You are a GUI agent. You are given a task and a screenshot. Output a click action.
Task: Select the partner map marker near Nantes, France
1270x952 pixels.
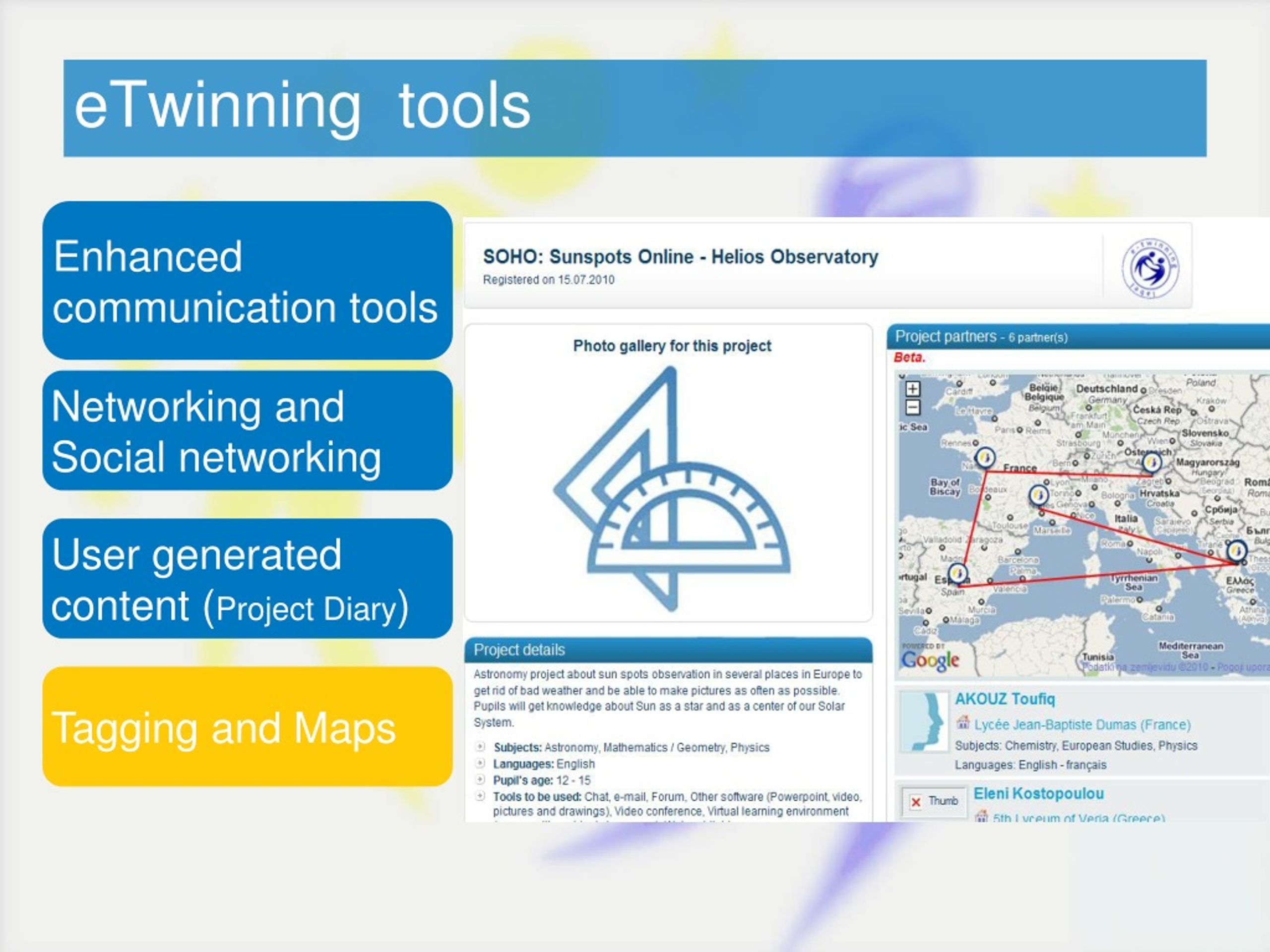[x=985, y=458]
